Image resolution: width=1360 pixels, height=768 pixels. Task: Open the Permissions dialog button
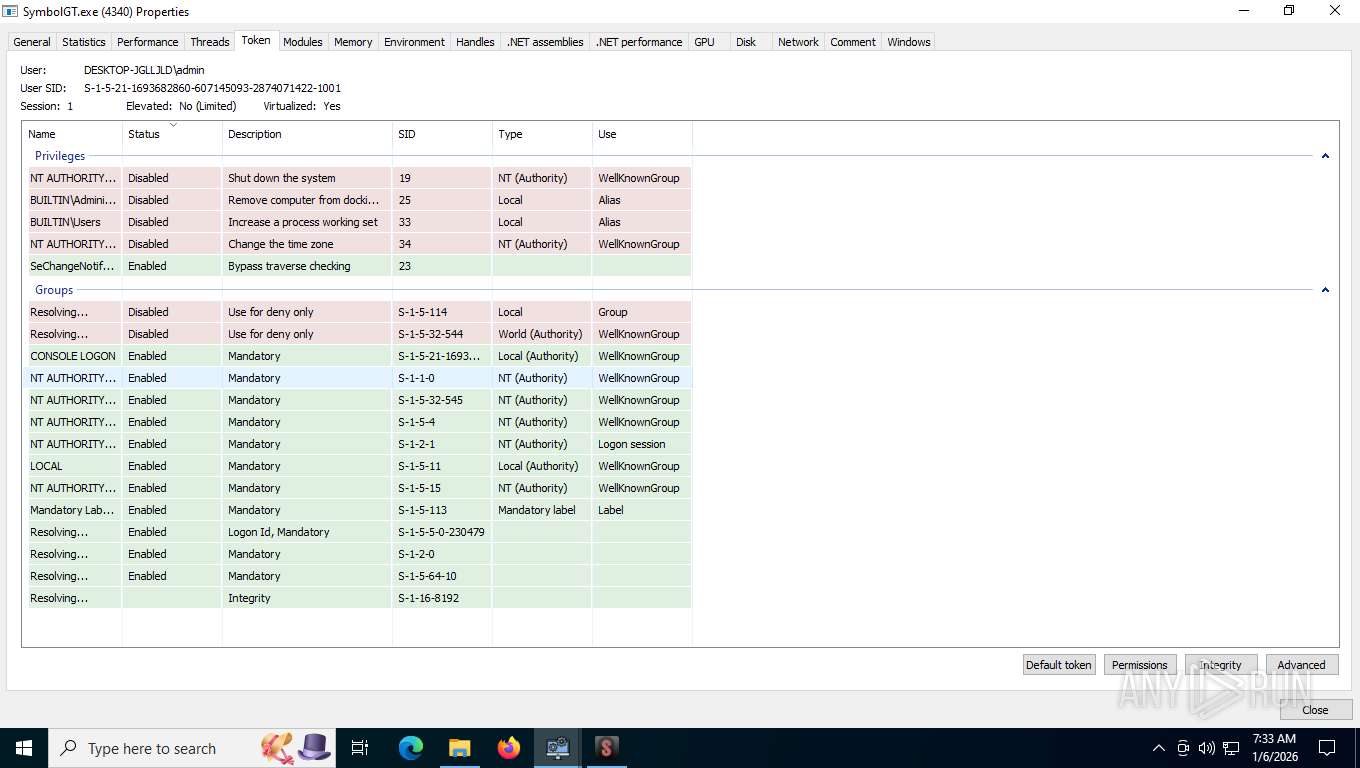1140,665
